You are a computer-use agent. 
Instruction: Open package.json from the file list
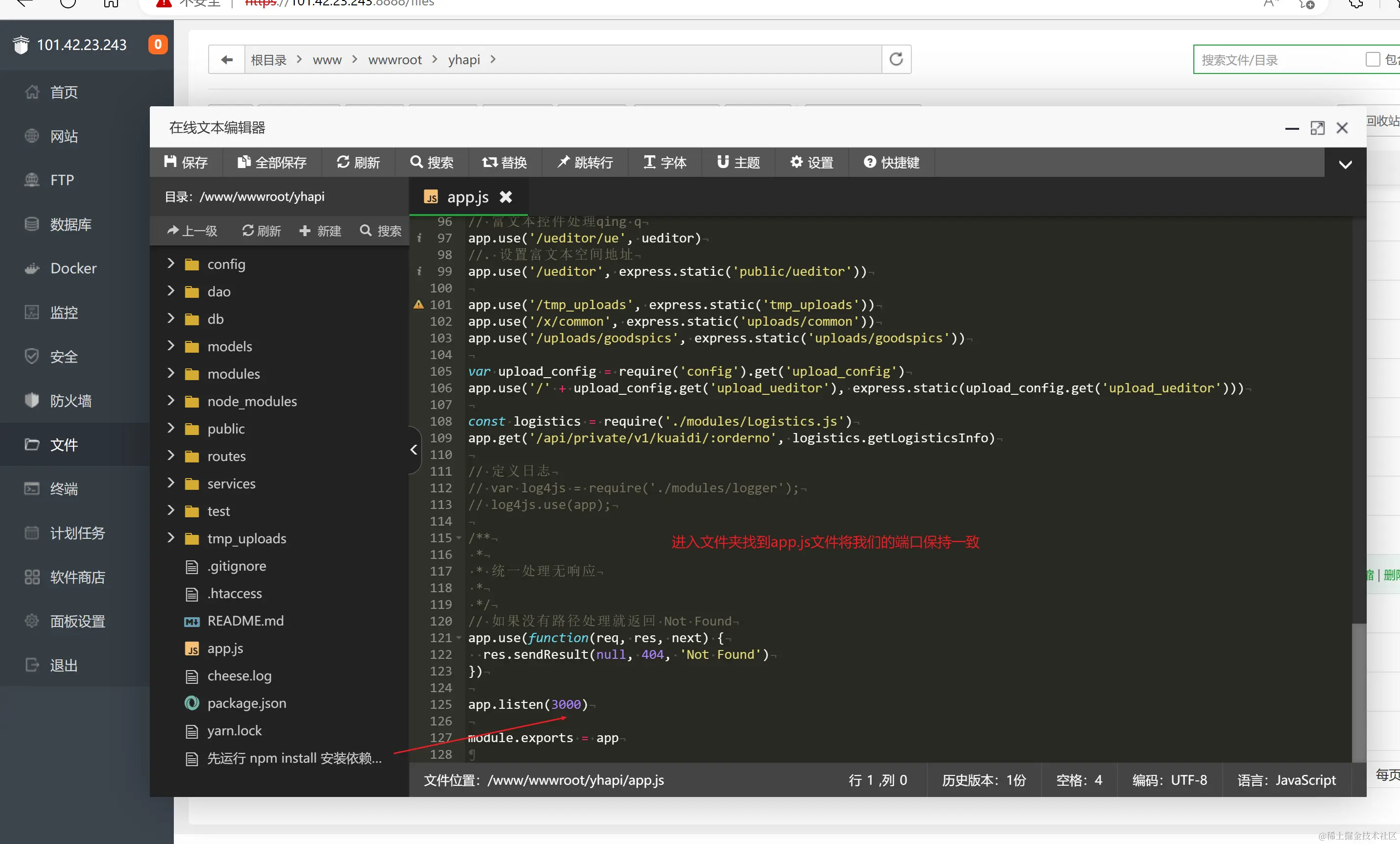tap(246, 703)
